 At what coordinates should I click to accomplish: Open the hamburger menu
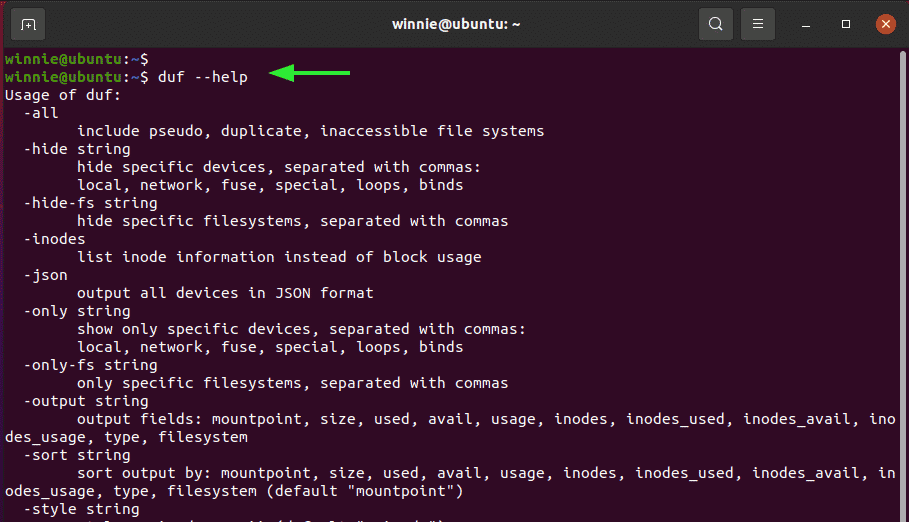point(758,24)
